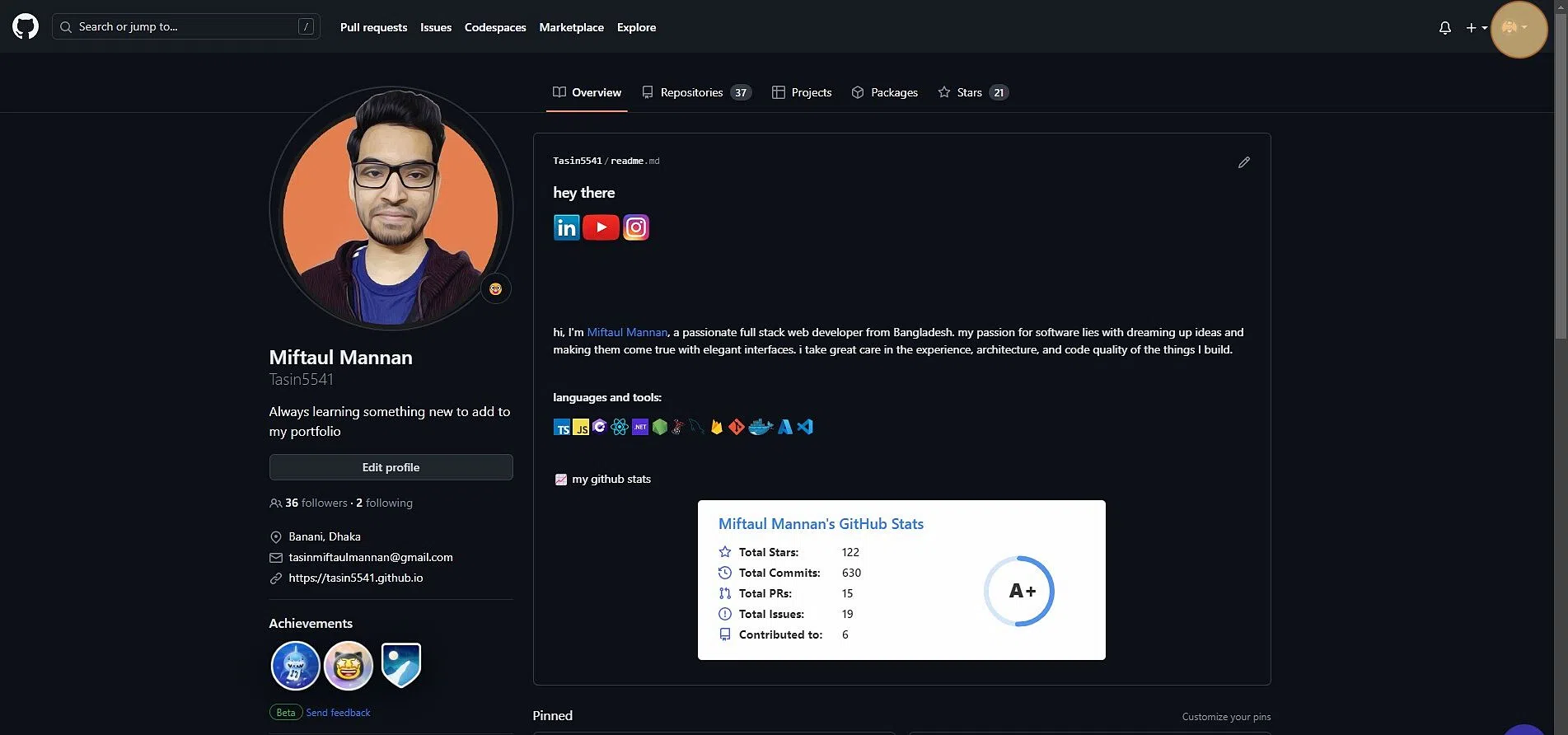Viewport: 1568px width, 735px height.
Task: Open Codespaces from the header
Action: (495, 27)
